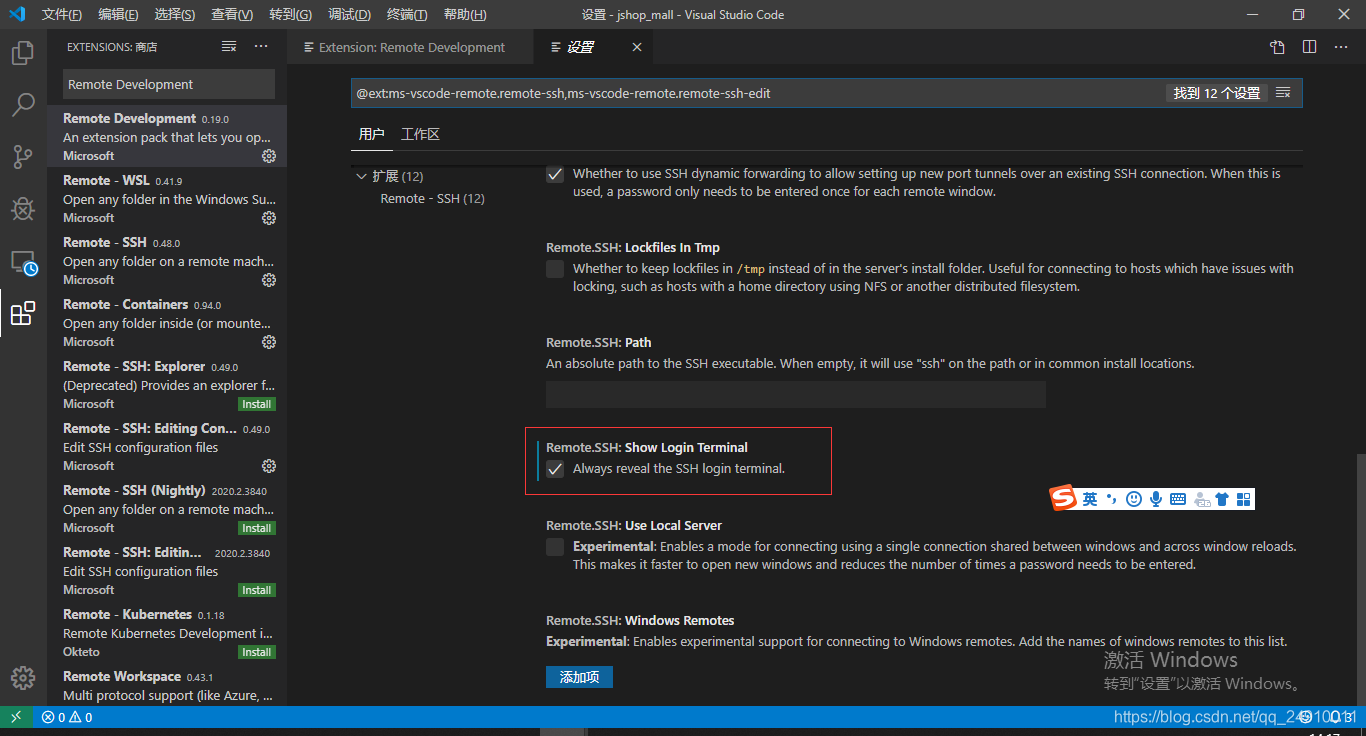Click Sogou input method S logo
Screen dimensions: 1366x736
click(x=1063, y=498)
